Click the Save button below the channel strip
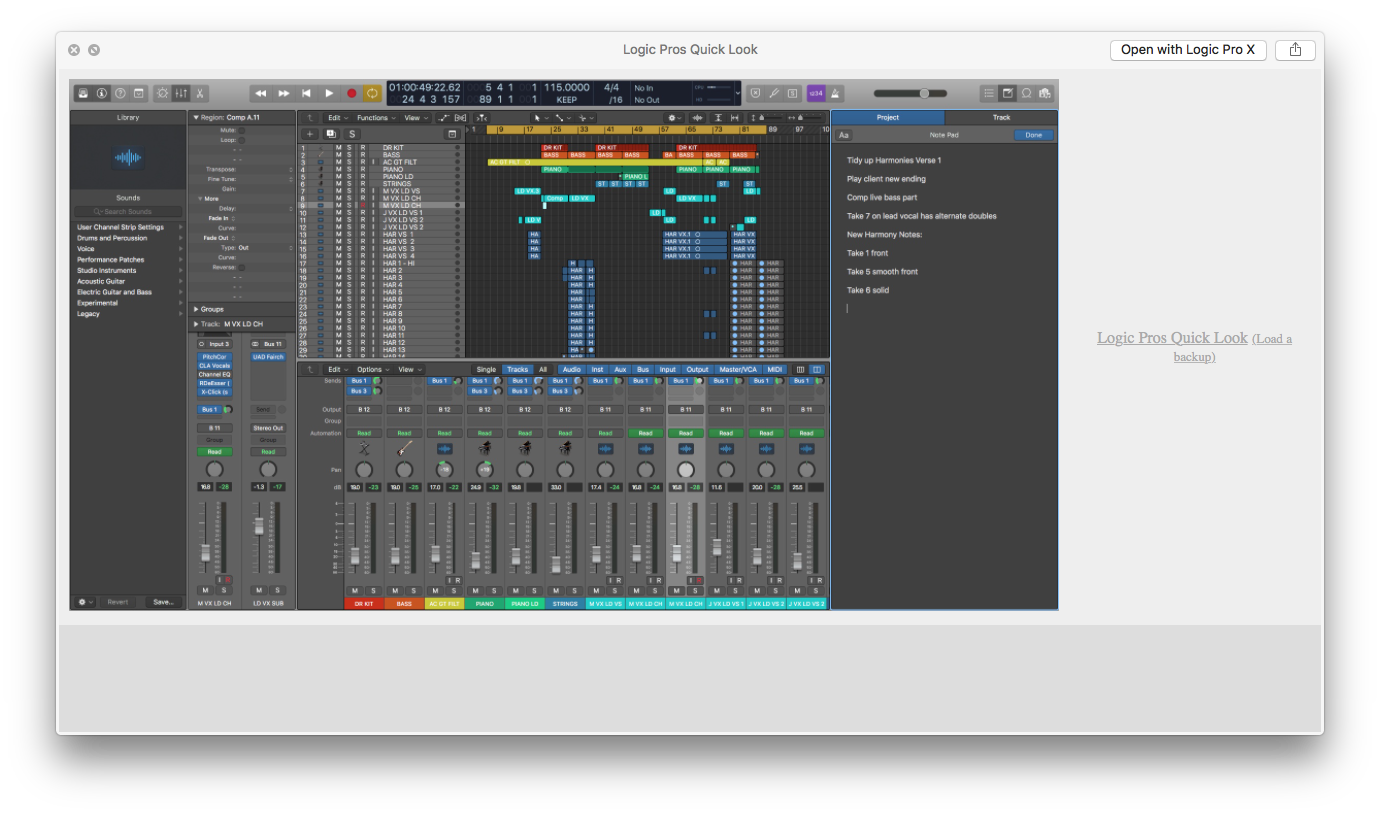 pos(164,601)
